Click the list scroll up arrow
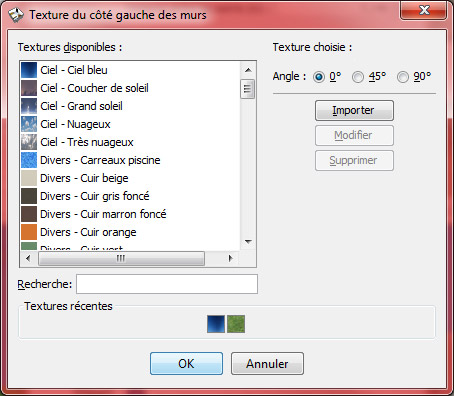 (x=248, y=70)
